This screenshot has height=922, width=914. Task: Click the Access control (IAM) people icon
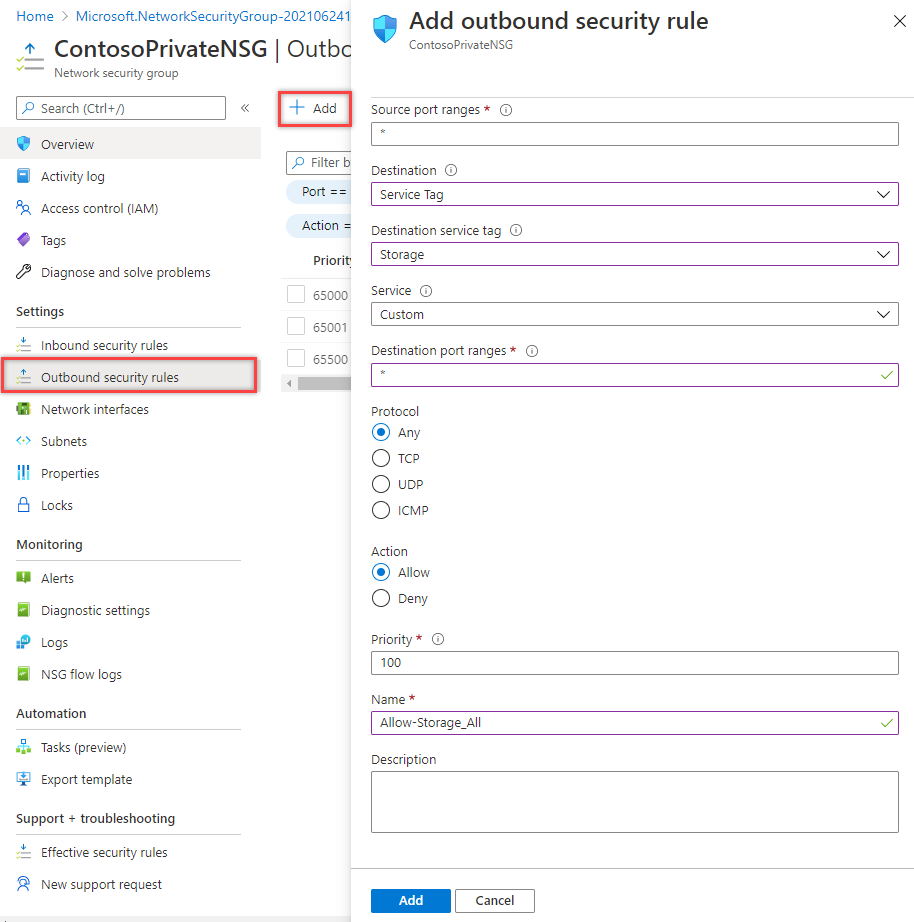(x=24, y=208)
